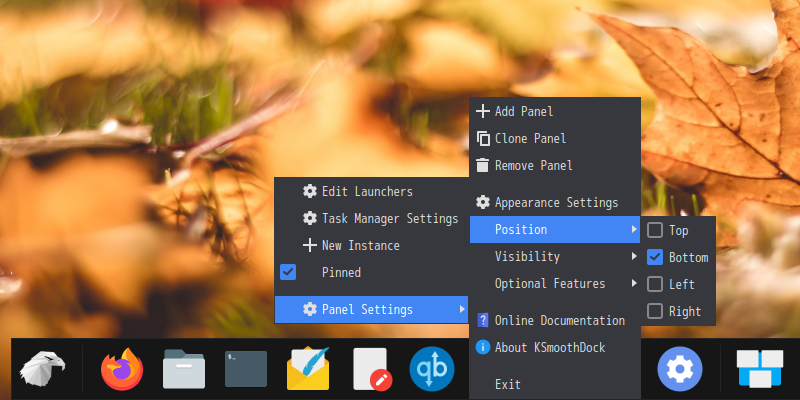The height and width of the screenshot is (400, 800).
Task: Check the Top position checkbox
Action: pyautogui.click(x=655, y=230)
